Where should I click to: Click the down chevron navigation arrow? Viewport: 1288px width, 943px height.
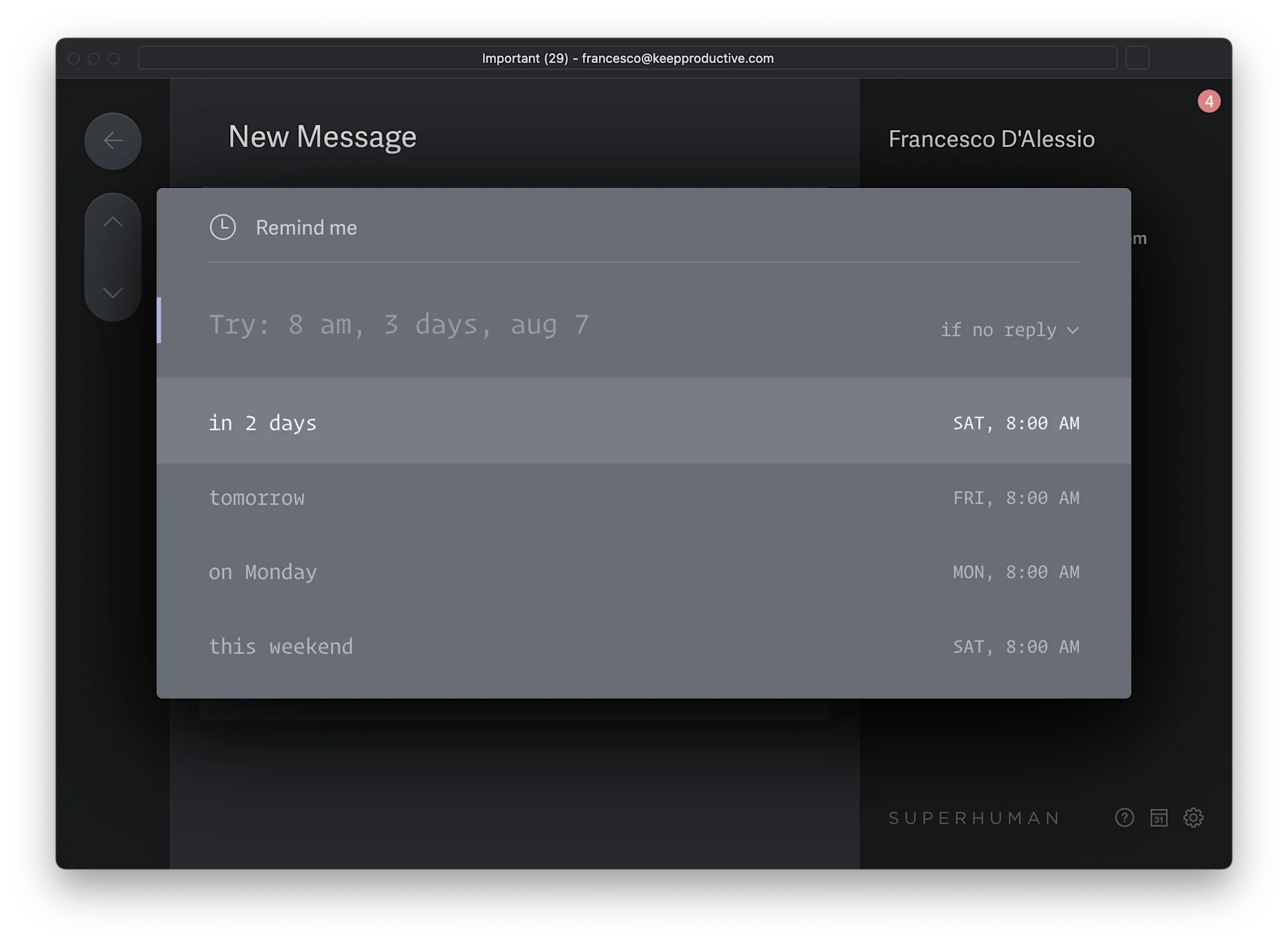pos(113,293)
